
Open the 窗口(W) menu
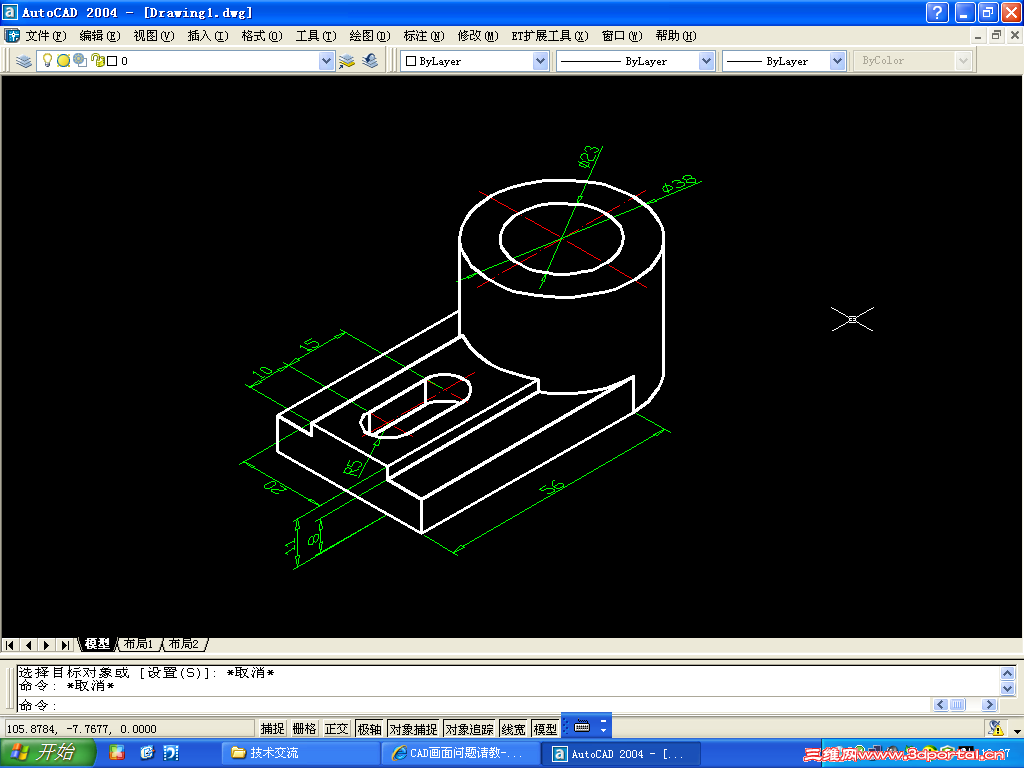[622, 36]
